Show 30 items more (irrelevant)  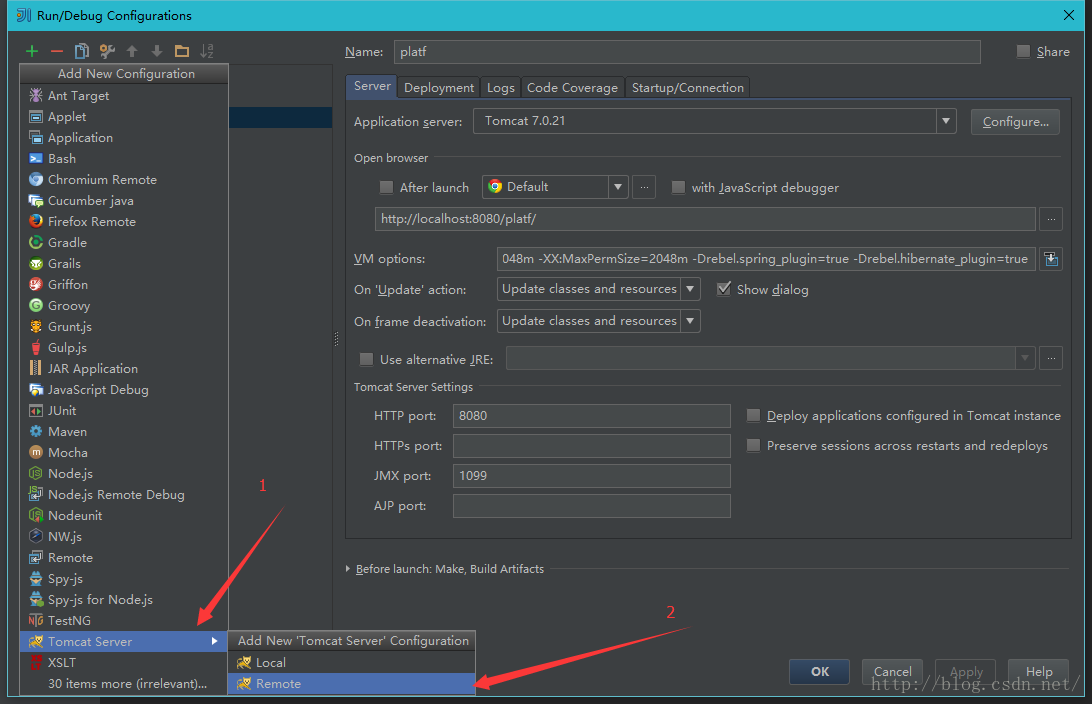(x=124, y=683)
